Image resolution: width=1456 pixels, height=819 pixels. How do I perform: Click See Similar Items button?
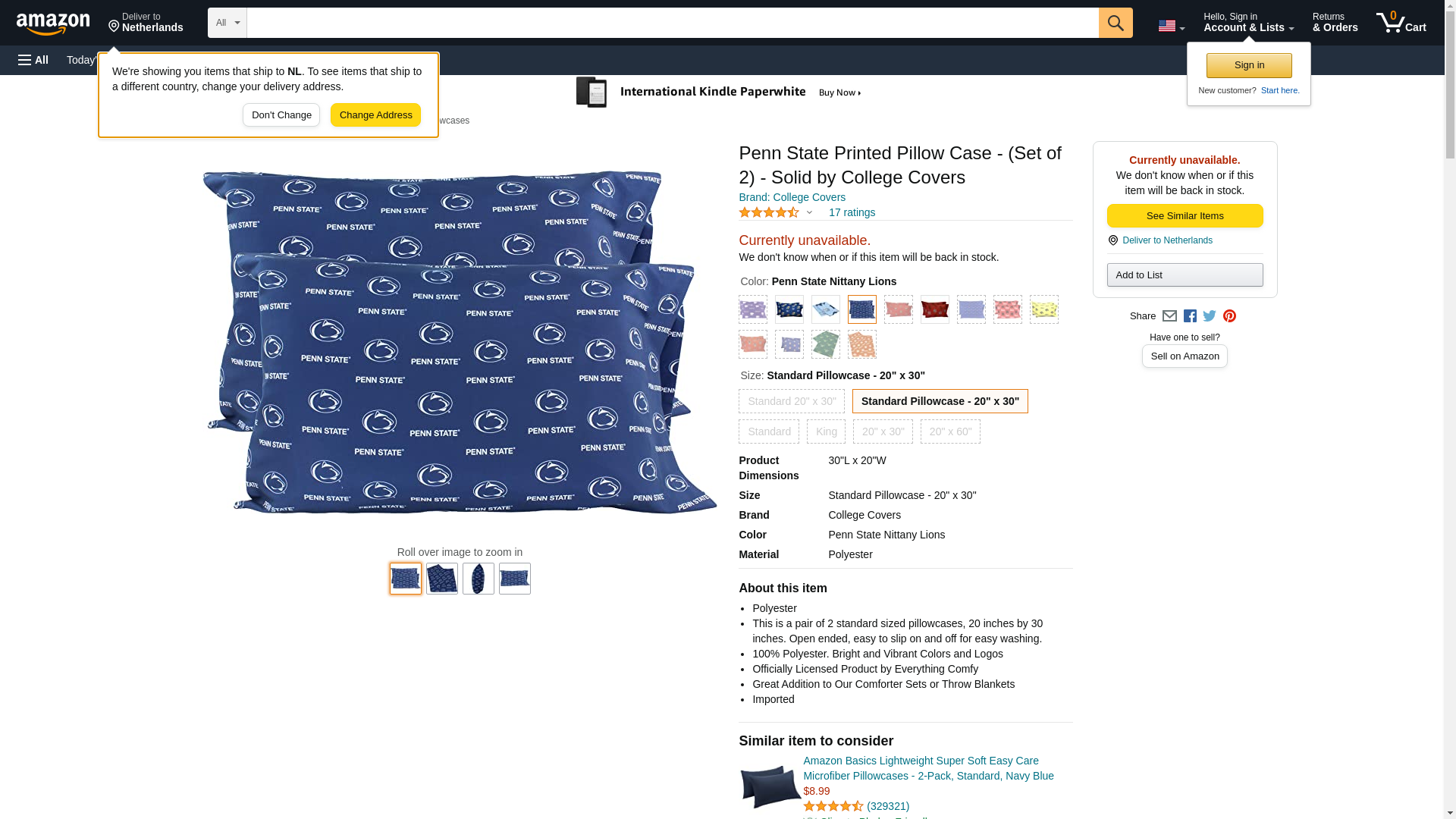(x=1185, y=216)
